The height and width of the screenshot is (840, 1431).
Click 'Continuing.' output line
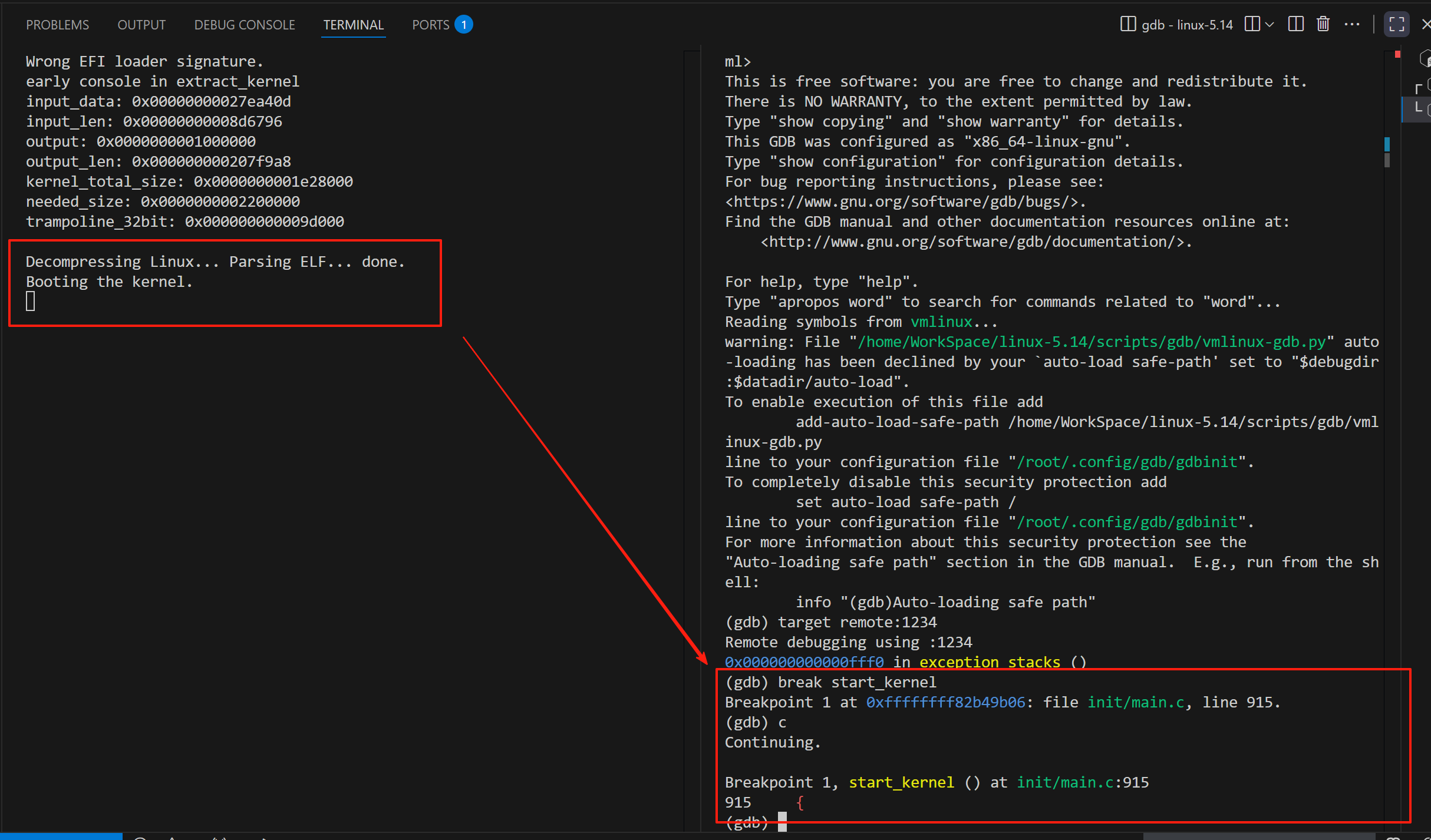coord(773,743)
